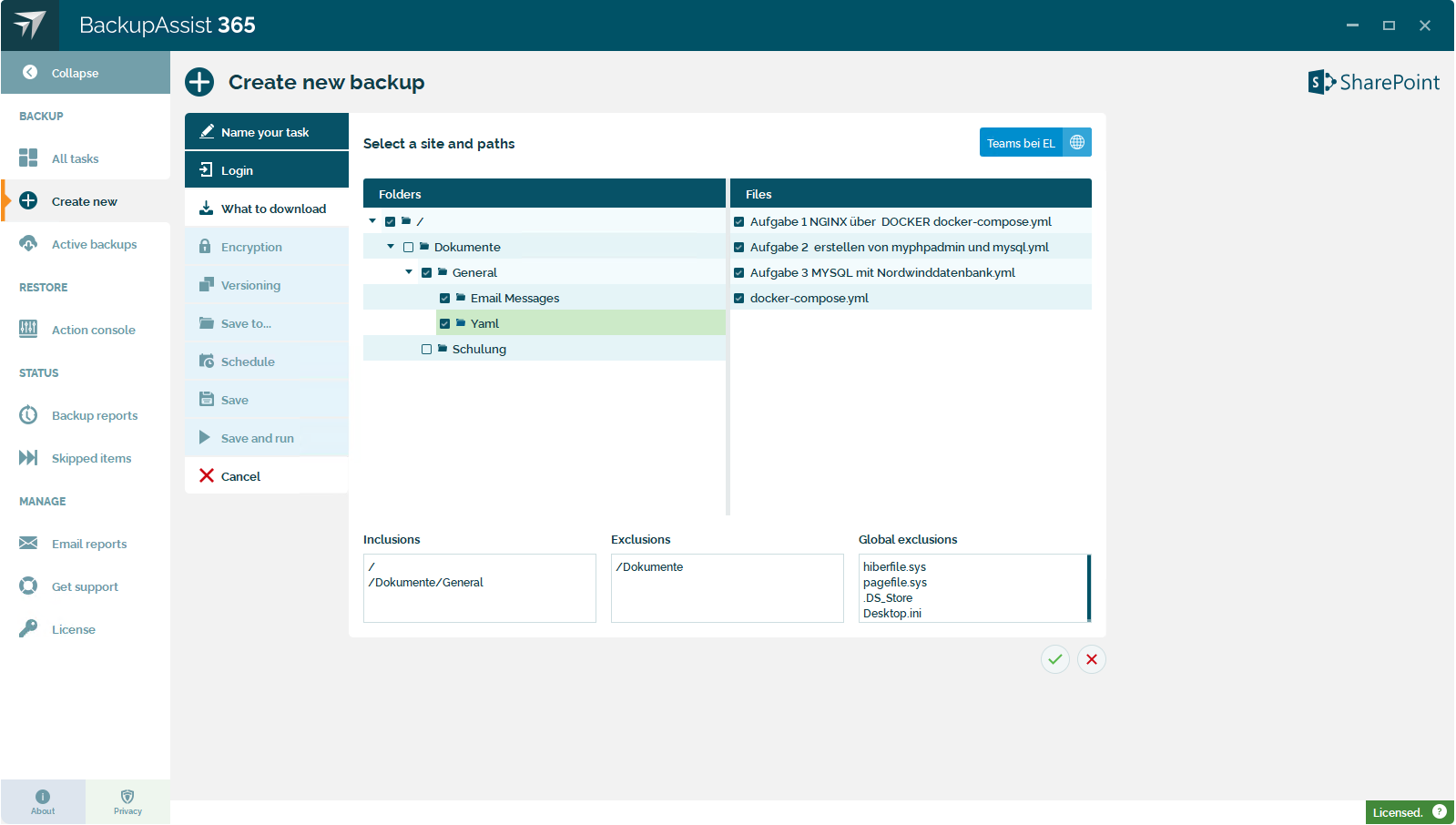This screenshot has height=825, width=1456.
Task: Open the Privacy shield icon
Action: [x=127, y=796]
